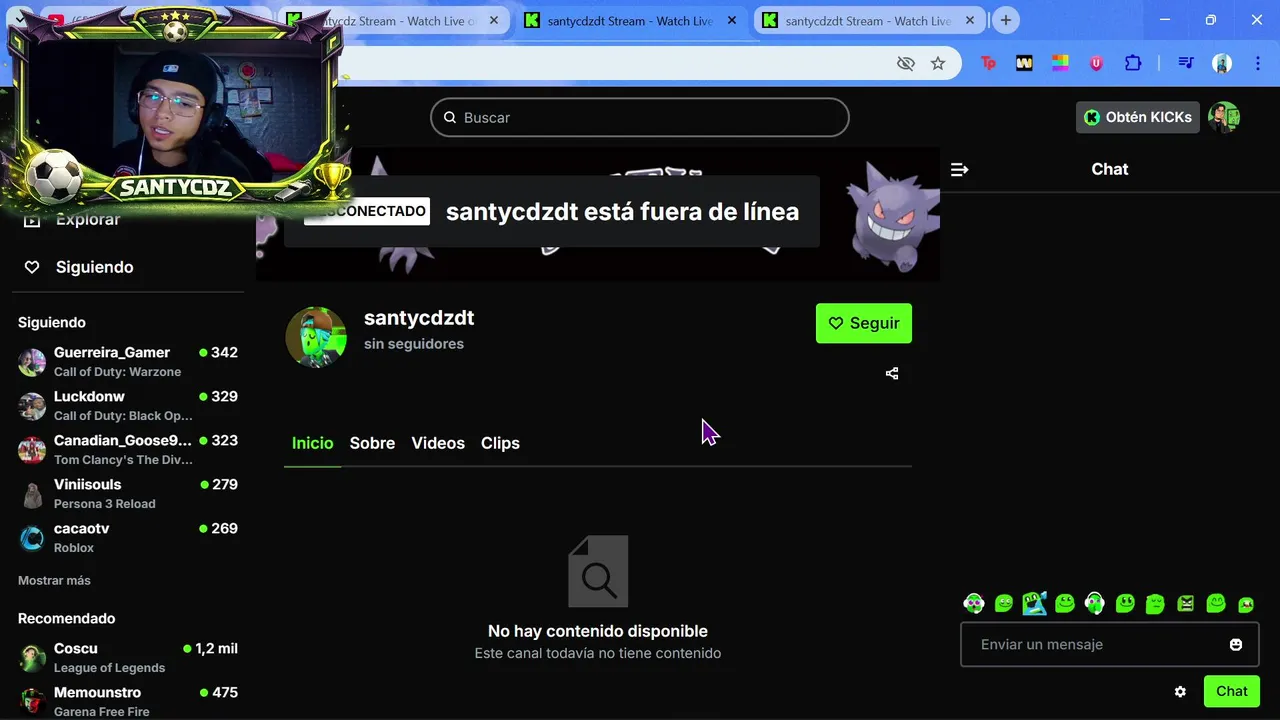Open the black and yellow W extension
1280x720 pixels.
[x=1024, y=63]
